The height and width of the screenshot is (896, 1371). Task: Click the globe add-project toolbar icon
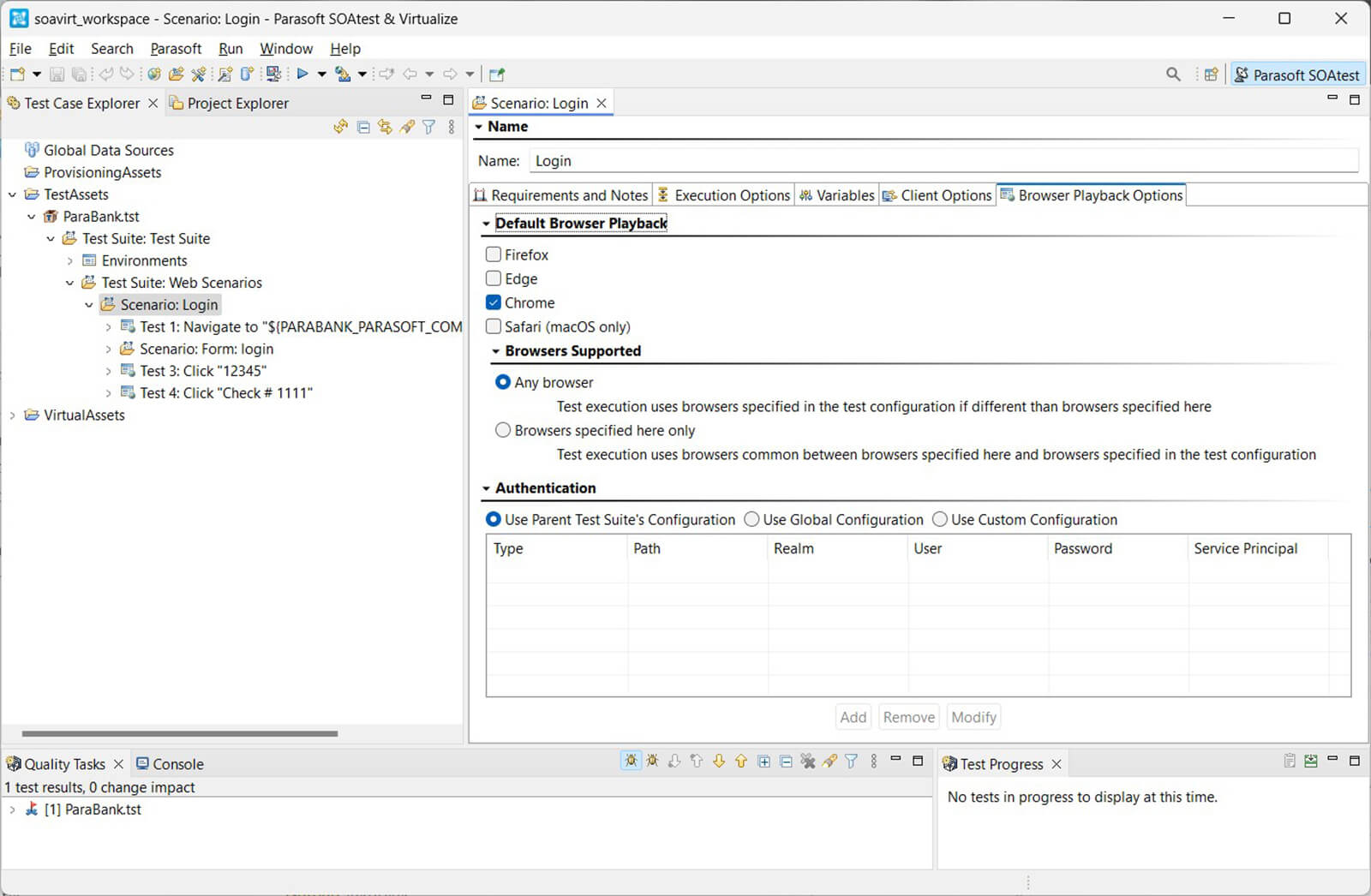[x=154, y=75]
